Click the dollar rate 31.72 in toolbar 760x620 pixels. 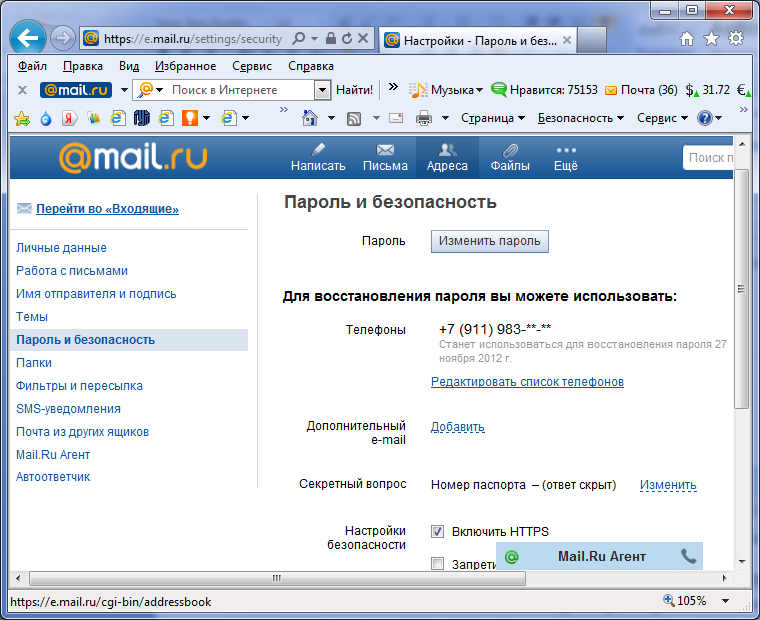pyautogui.click(x=708, y=90)
